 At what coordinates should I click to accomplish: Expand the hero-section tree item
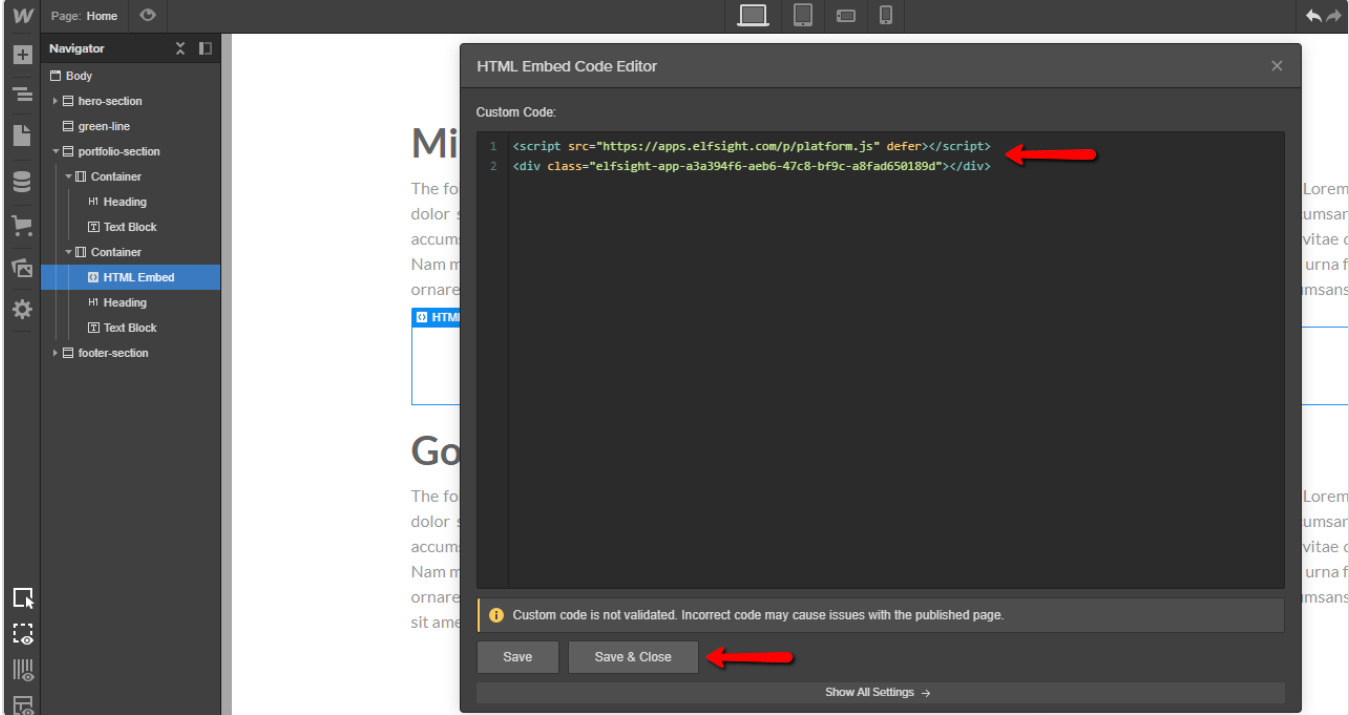57,100
